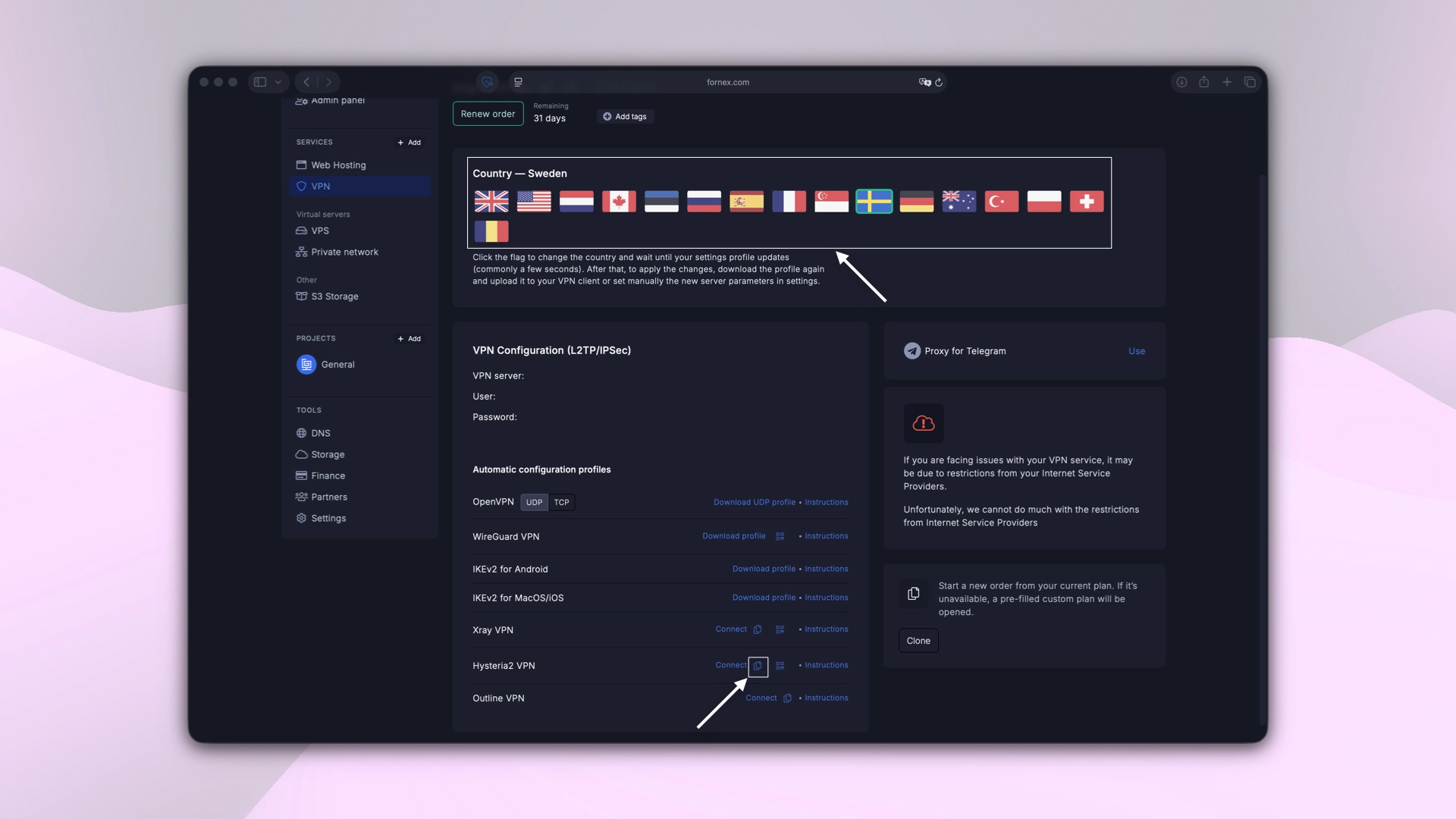Reload the page with the address bar icon

939,82
